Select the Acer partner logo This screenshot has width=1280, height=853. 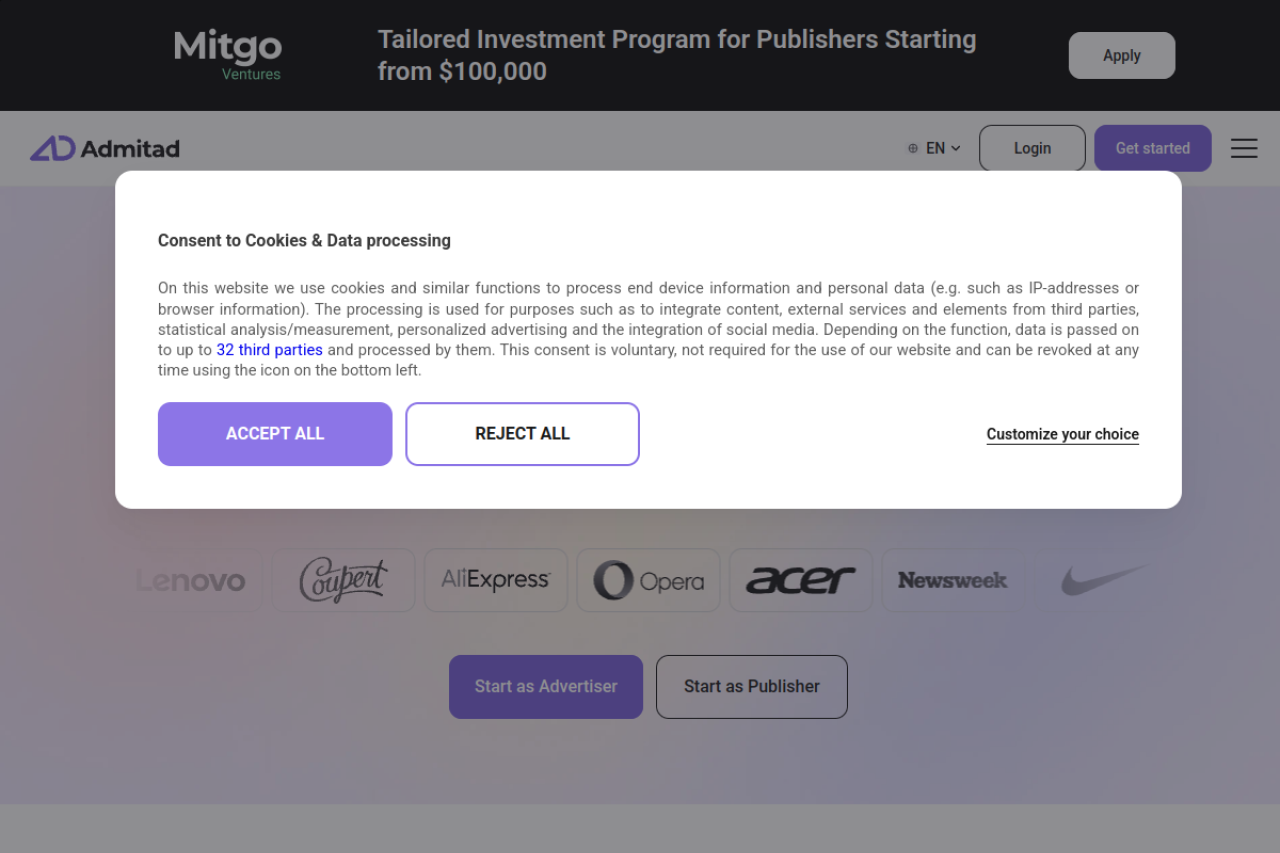point(801,580)
